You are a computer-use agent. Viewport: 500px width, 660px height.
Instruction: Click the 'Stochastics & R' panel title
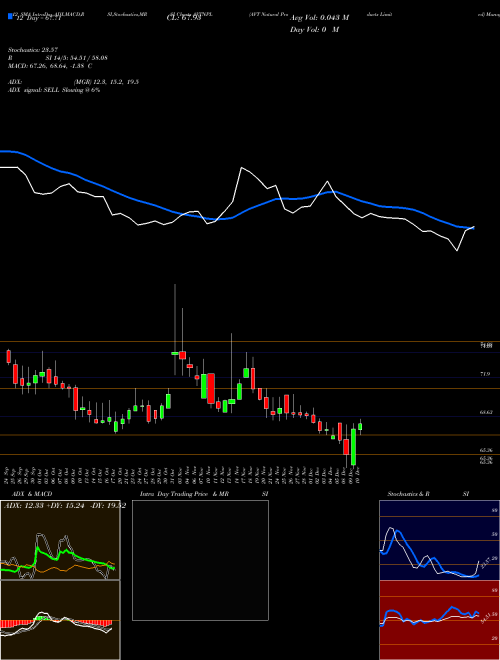pyautogui.click(x=409, y=494)
